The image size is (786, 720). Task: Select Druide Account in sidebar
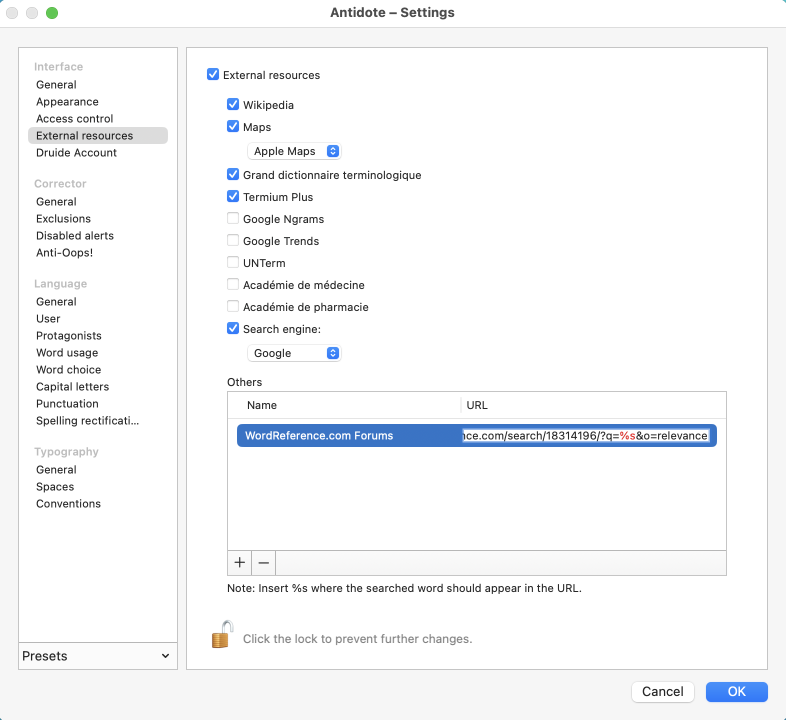76,153
